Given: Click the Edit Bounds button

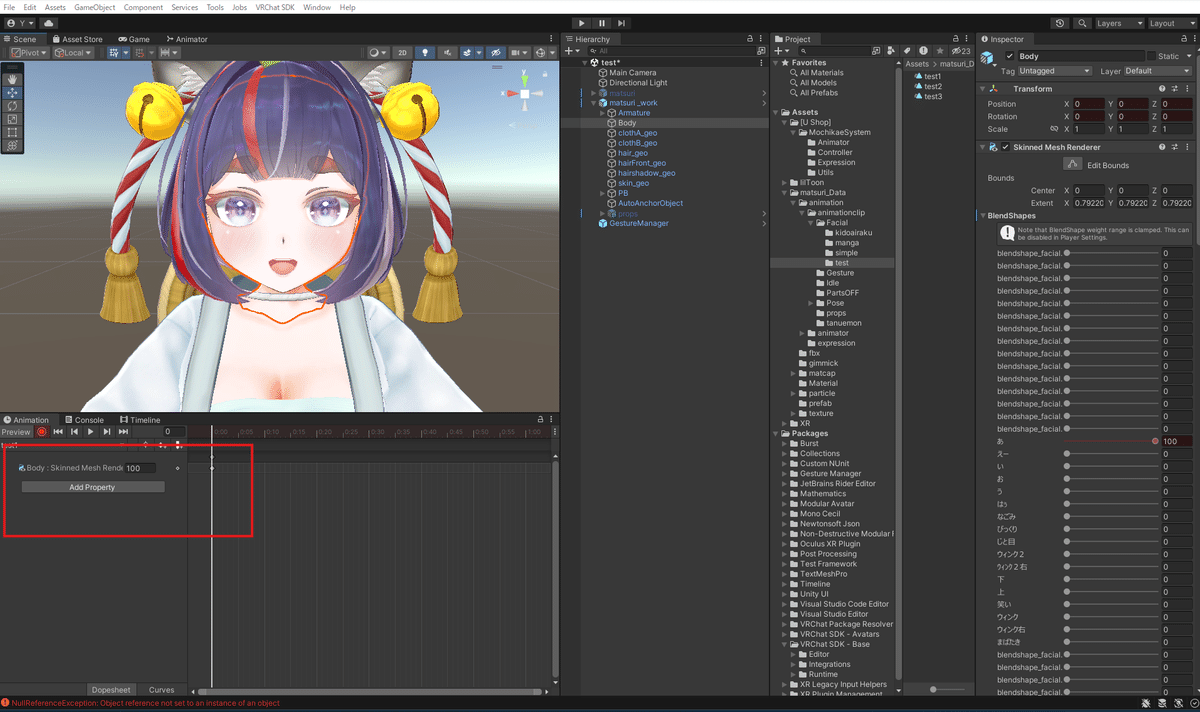Looking at the screenshot, I should [1072, 165].
